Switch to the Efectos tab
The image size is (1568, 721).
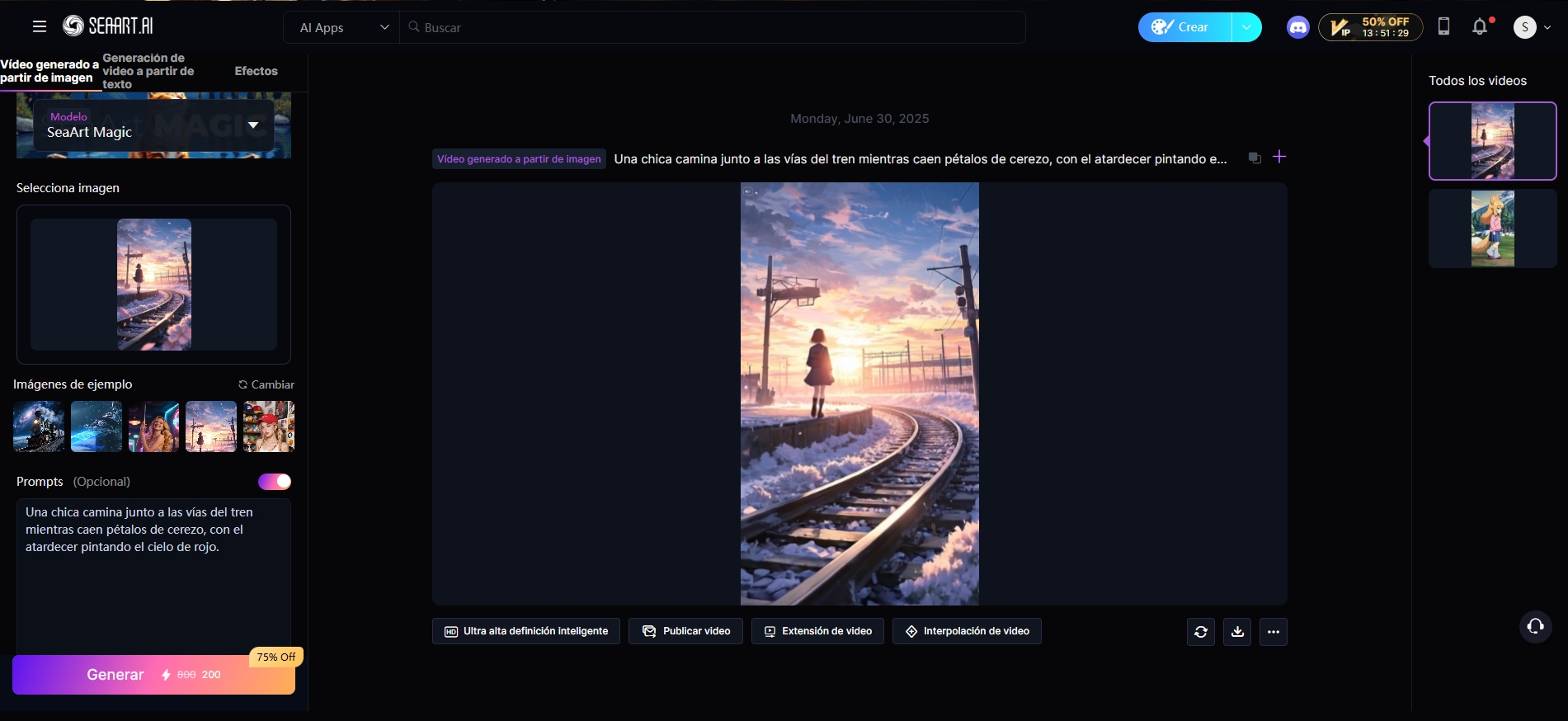(256, 71)
